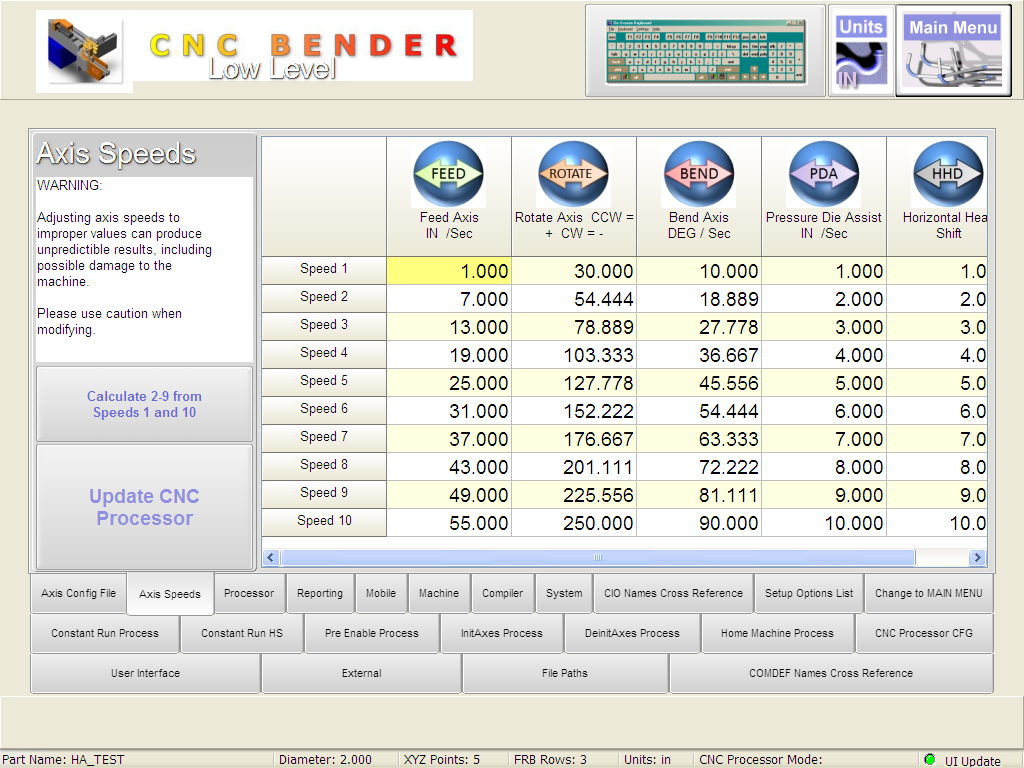Select the Speed 1 Feed Axis cell
Viewport: 1024px width, 768px height.
[x=449, y=271]
